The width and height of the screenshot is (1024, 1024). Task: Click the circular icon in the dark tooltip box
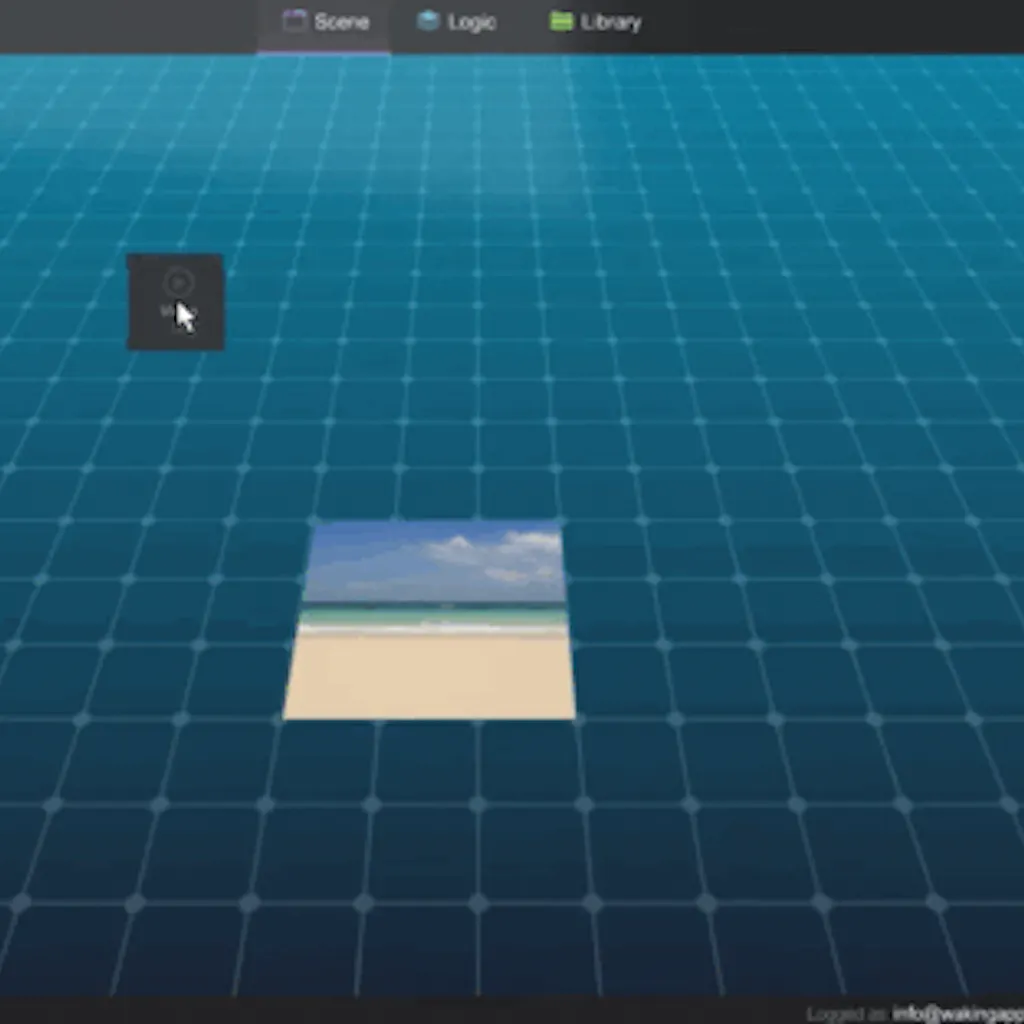[176, 283]
